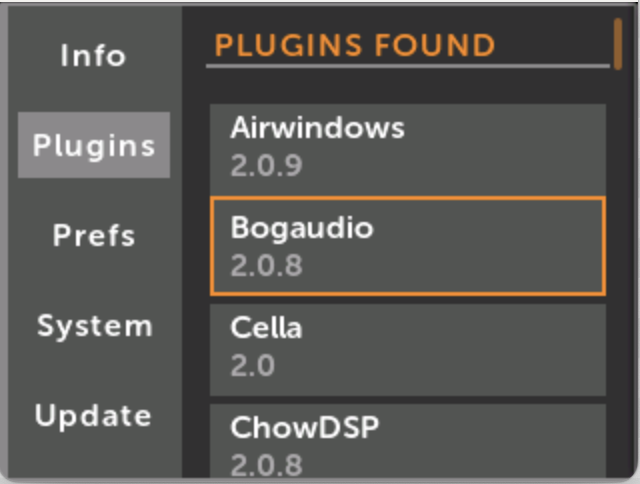Click the Cella name label

coord(266,328)
